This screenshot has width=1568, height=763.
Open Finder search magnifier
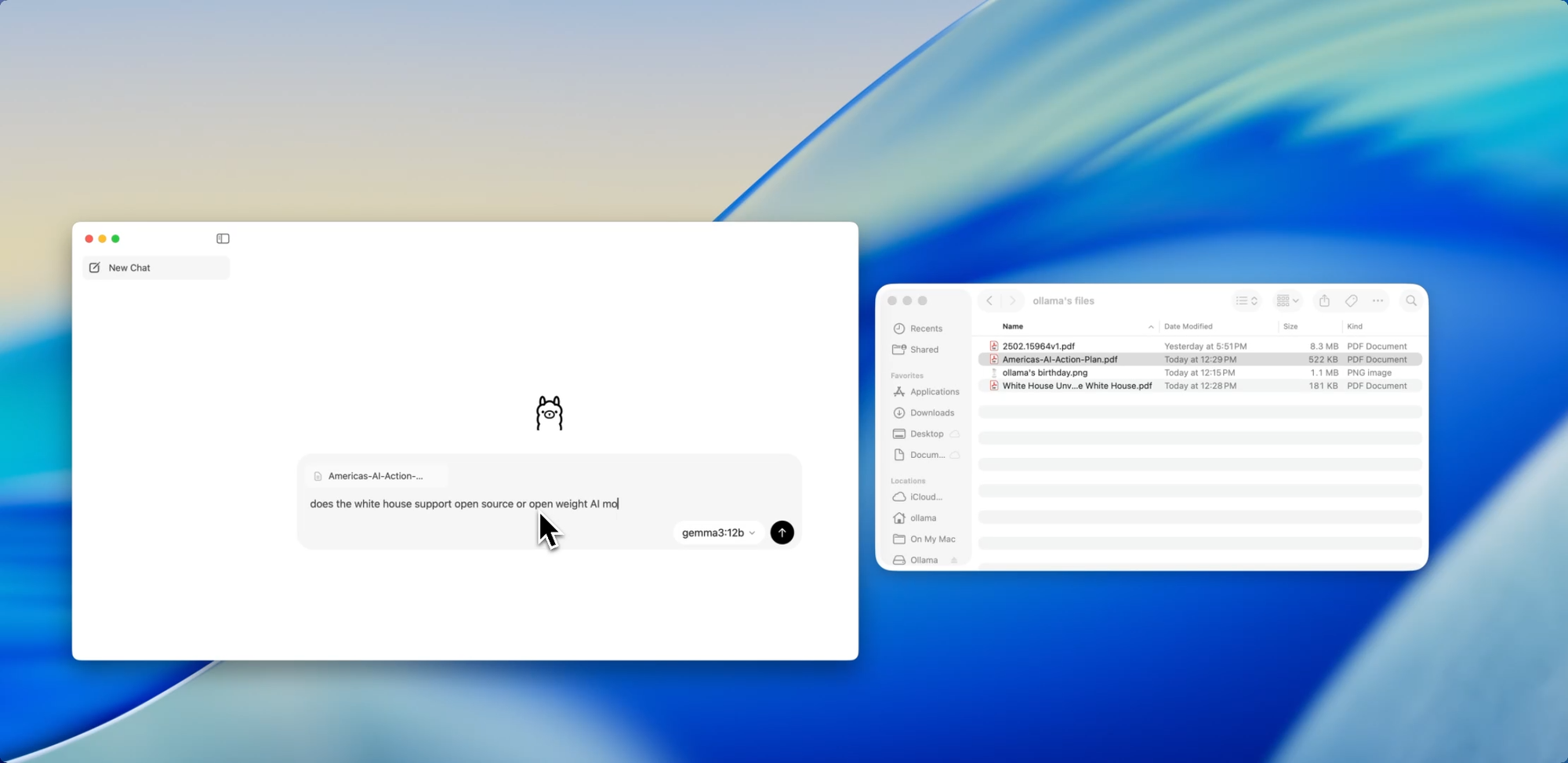pyautogui.click(x=1411, y=300)
